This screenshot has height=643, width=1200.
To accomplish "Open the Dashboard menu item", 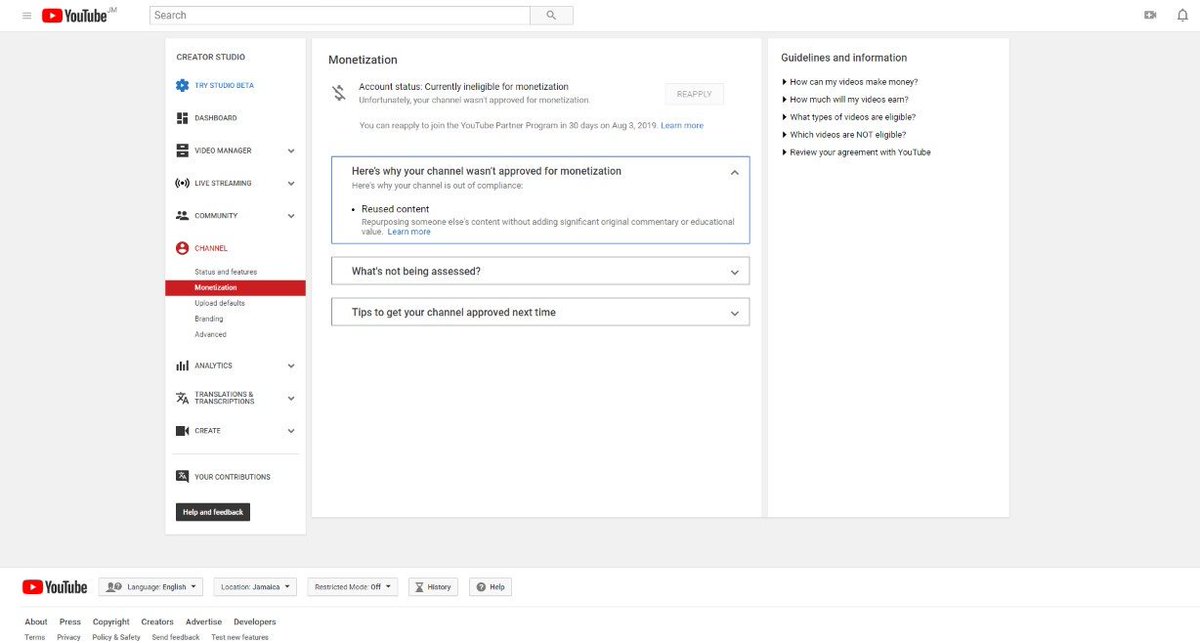I will 216,118.
